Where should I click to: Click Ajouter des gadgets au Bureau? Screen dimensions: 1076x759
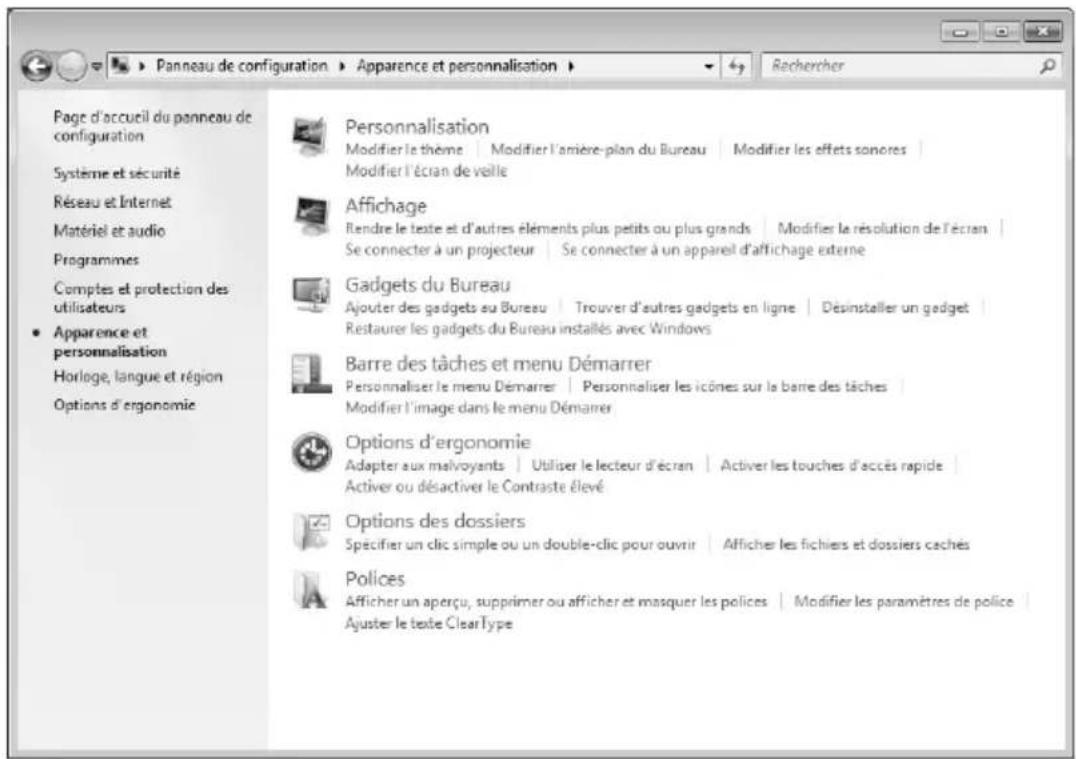pos(445,307)
